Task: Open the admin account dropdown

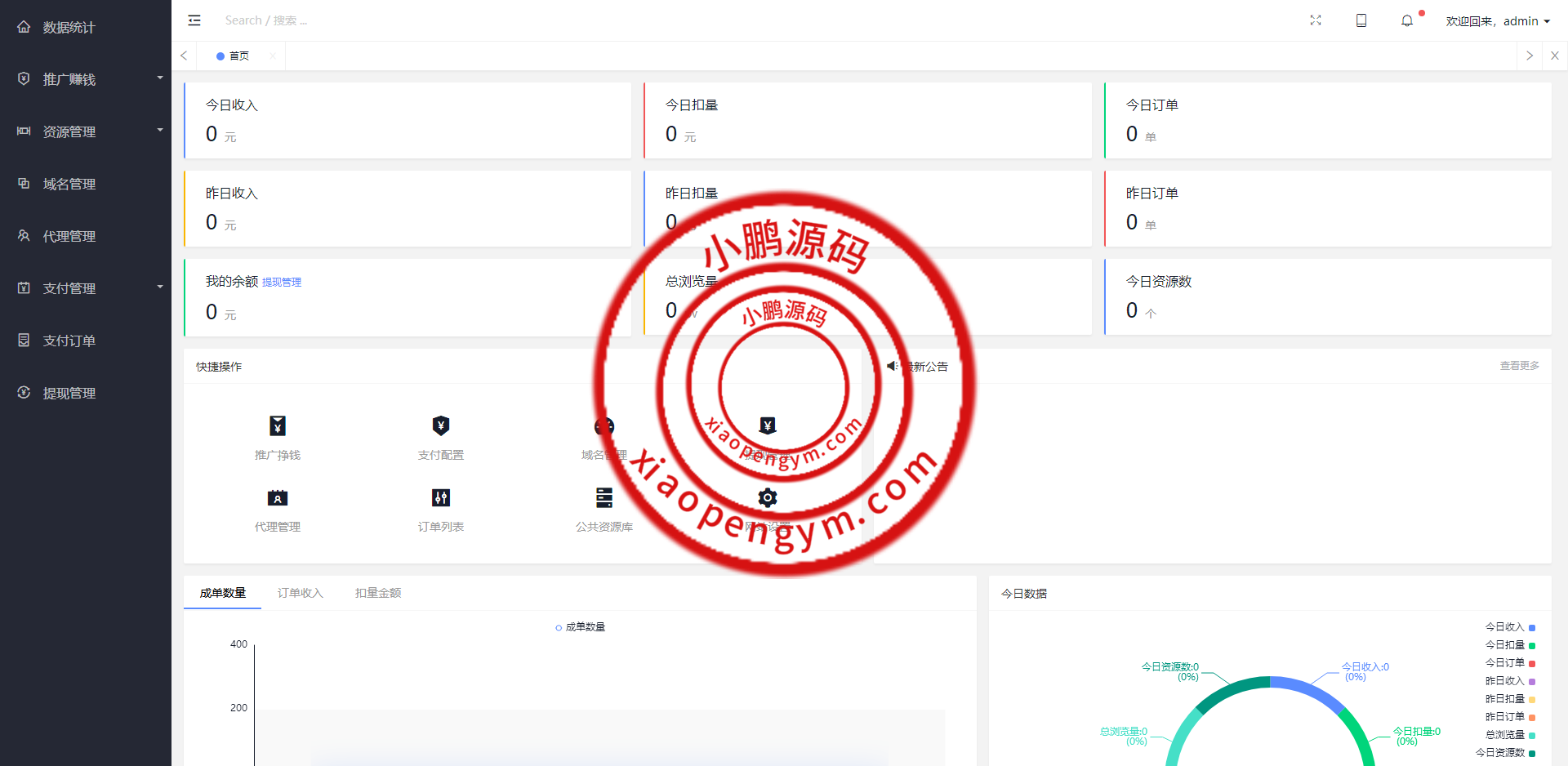Action: pos(1498,21)
